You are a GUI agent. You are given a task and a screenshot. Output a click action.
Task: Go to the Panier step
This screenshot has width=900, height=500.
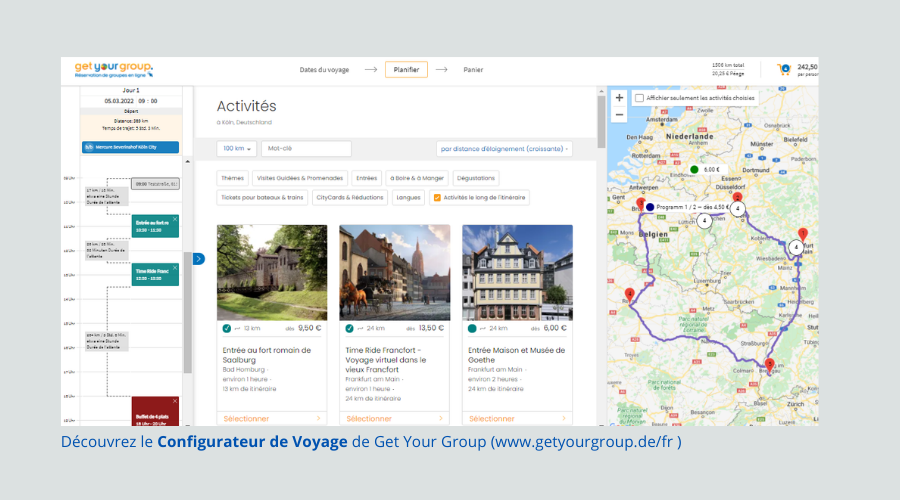(473, 70)
